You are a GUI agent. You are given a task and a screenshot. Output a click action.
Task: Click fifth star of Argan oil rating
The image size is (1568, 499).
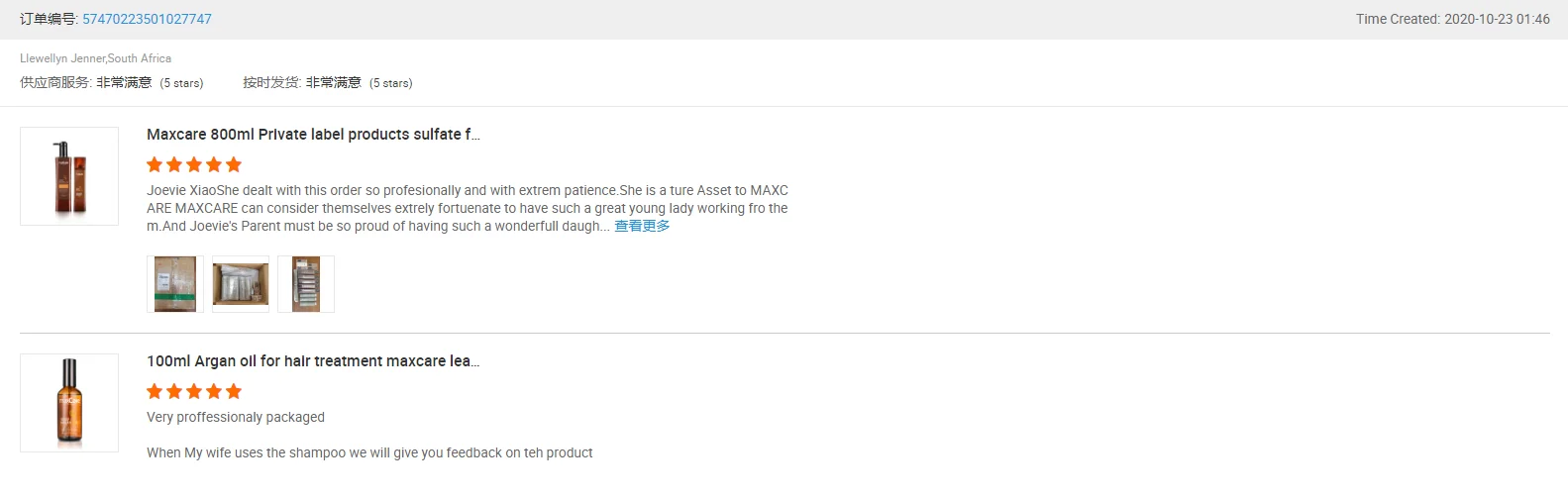tap(234, 391)
